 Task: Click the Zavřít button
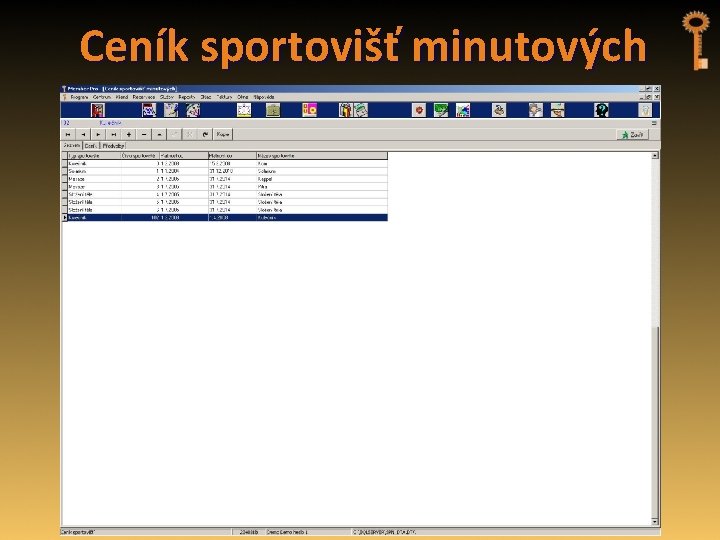pyautogui.click(x=632, y=135)
